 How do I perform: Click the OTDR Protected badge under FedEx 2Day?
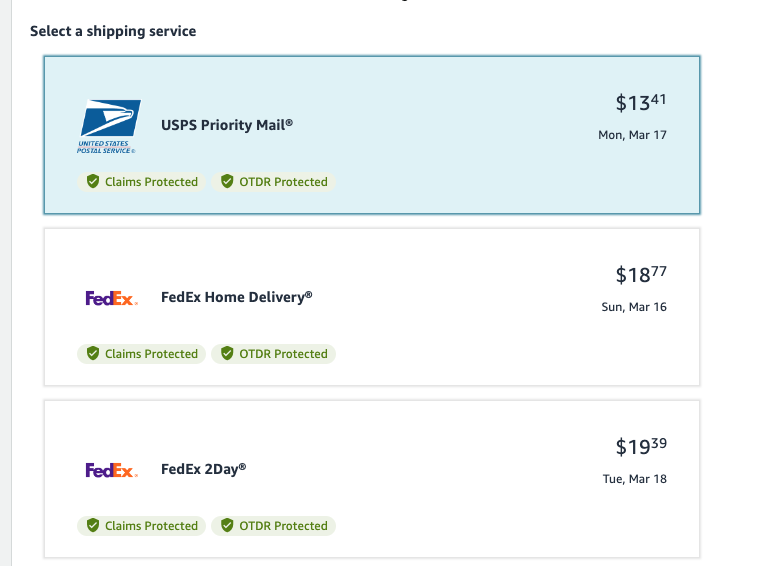[273, 526]
